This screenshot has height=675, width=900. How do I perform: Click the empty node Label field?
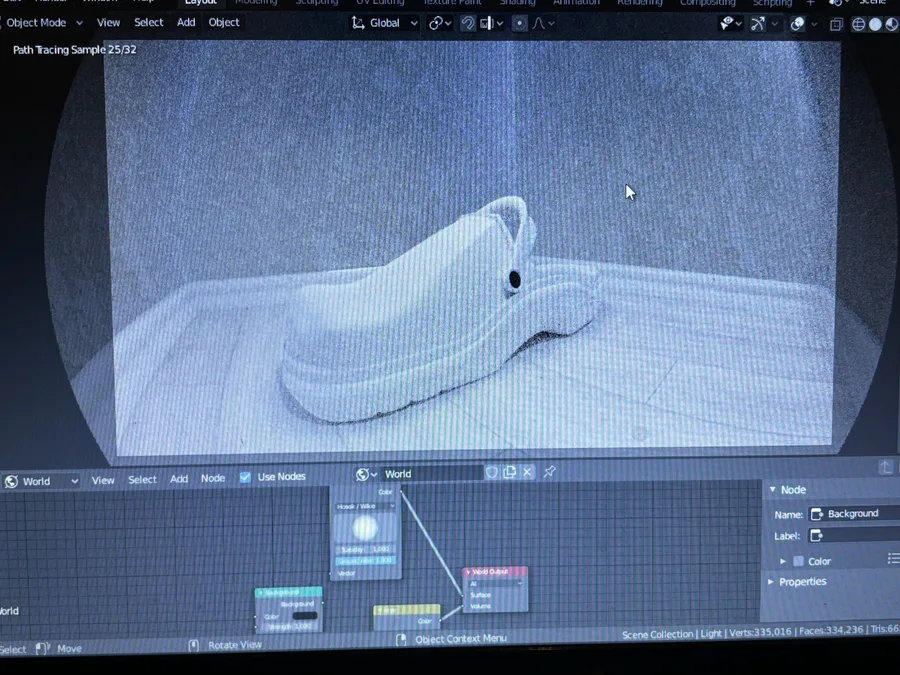coord(854,536)
